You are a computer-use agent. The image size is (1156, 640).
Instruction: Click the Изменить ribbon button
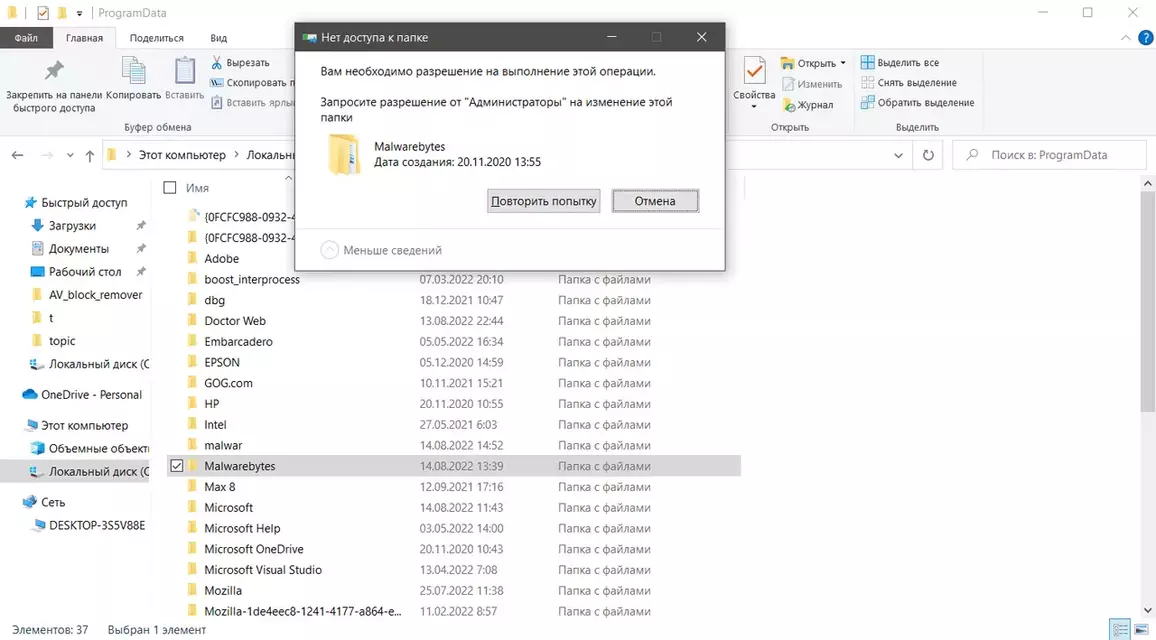click(x=811, y=84)
